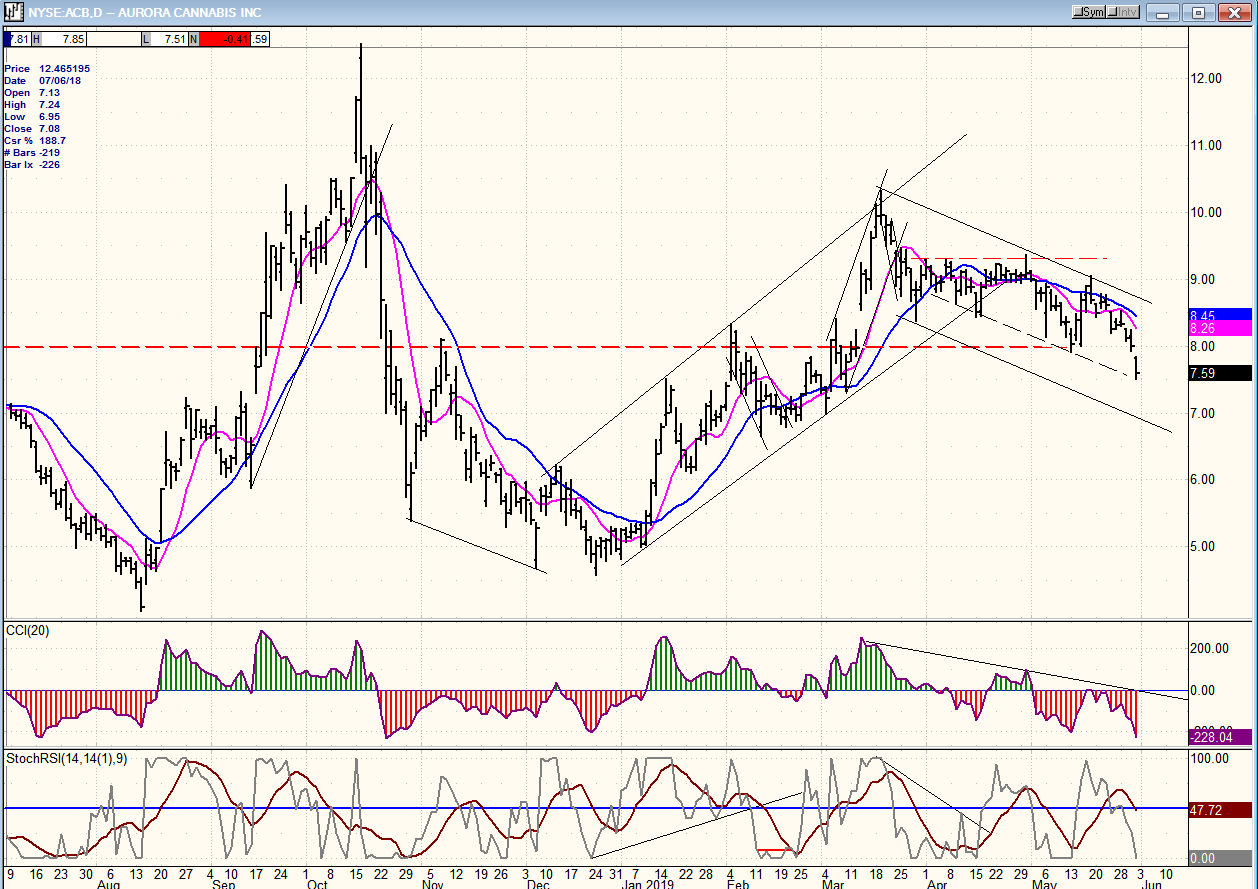
Task: Click the dark red 47.72 StochRSI value tag
Action: click(1219, 808)
